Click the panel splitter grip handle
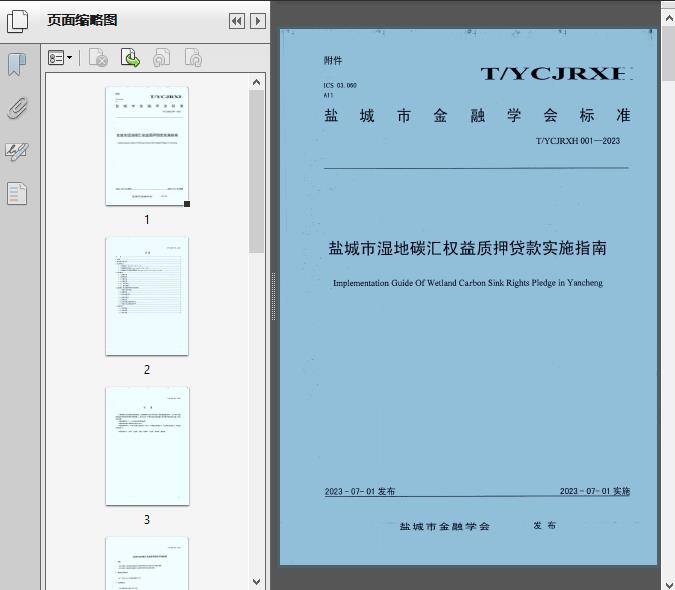Image resolution: width=675 pixels, height=590 pixels. [x=273, y=297]
